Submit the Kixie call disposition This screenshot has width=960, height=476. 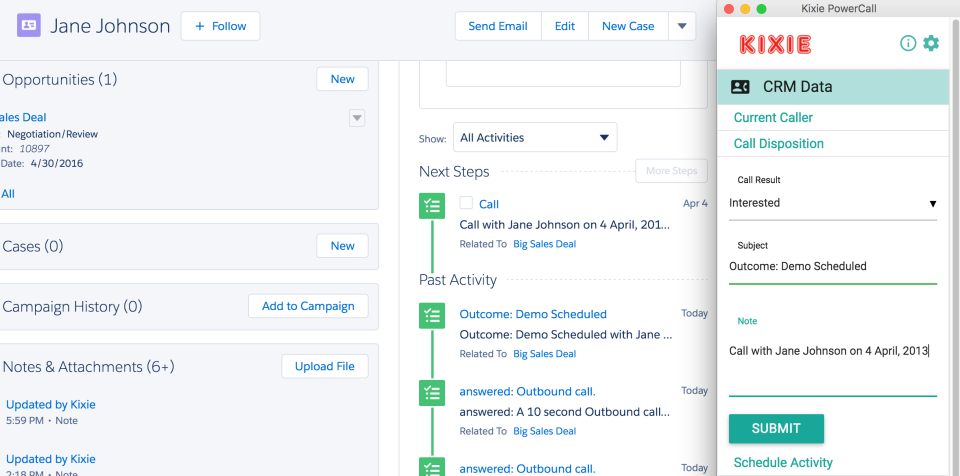[x=776, y=429]
